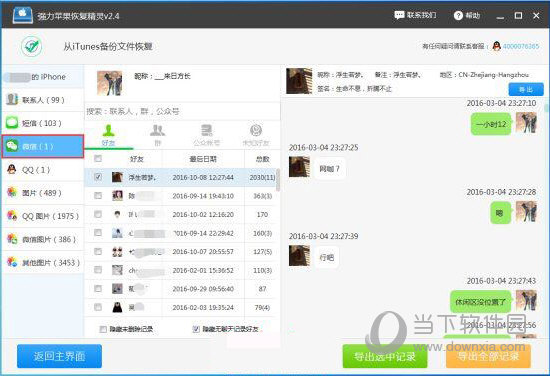Click the 浮生若梦 avatar in chat header
Viewport: 550px width, 376px height.
tap(299, 81)
